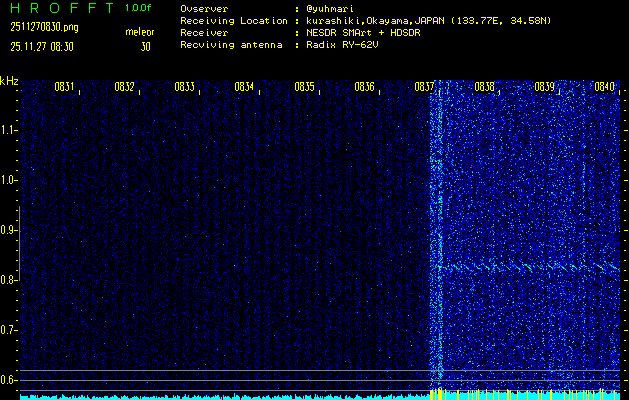Select the 0.7 frequency axis label
Screen dimensions: 629x400
(7, 331)
